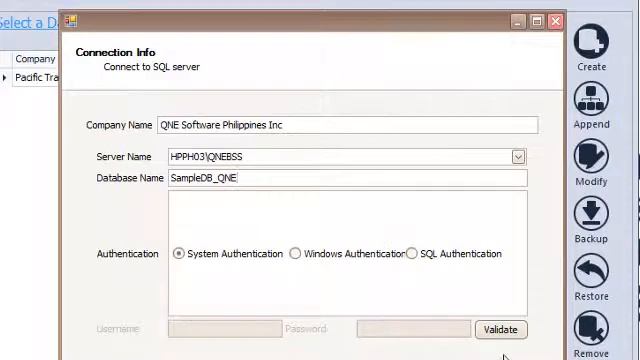Click the Create database icon

[591, 41]
